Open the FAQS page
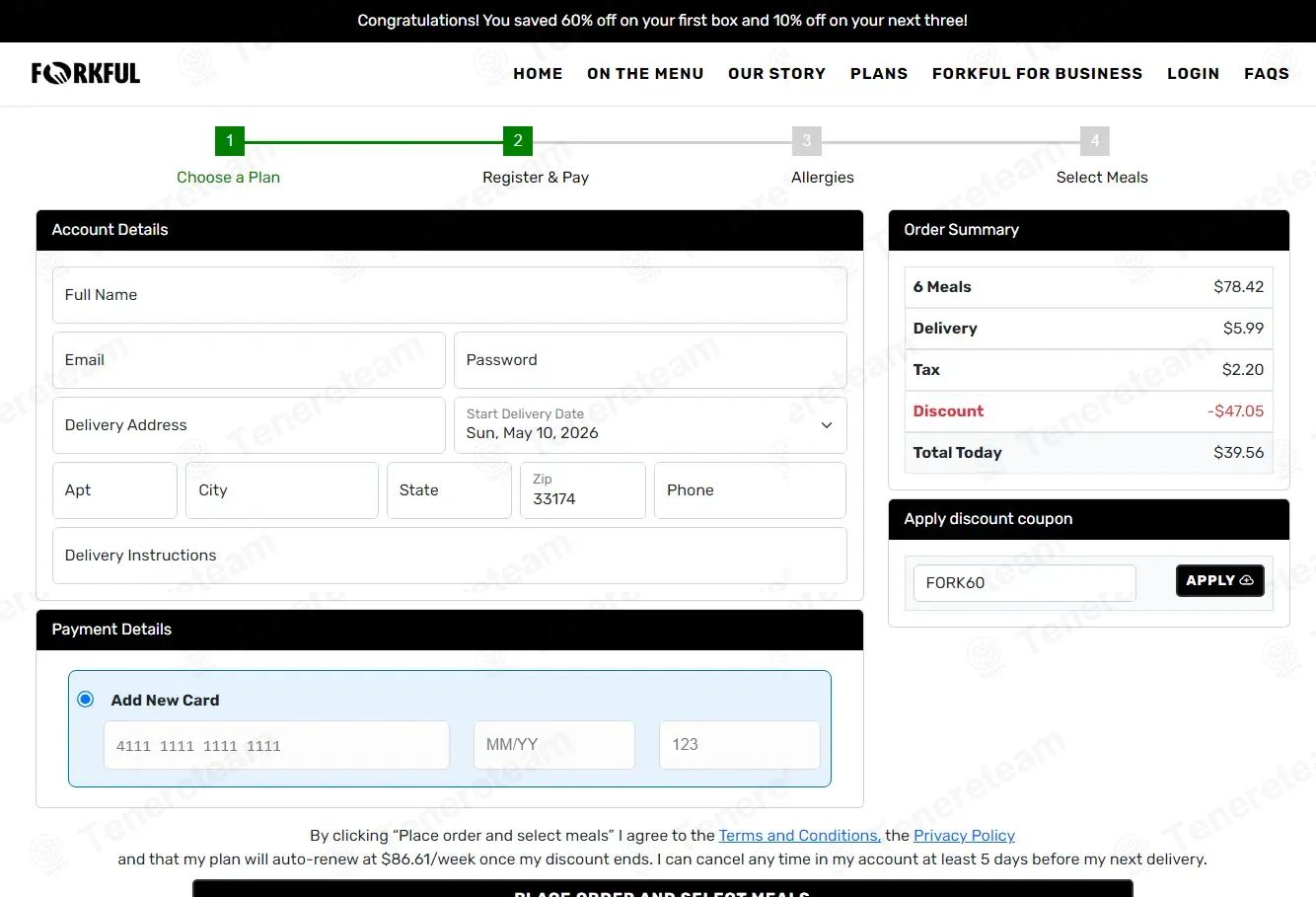The height and width of the screenshot is (897, 1316). pos(1267,73)
